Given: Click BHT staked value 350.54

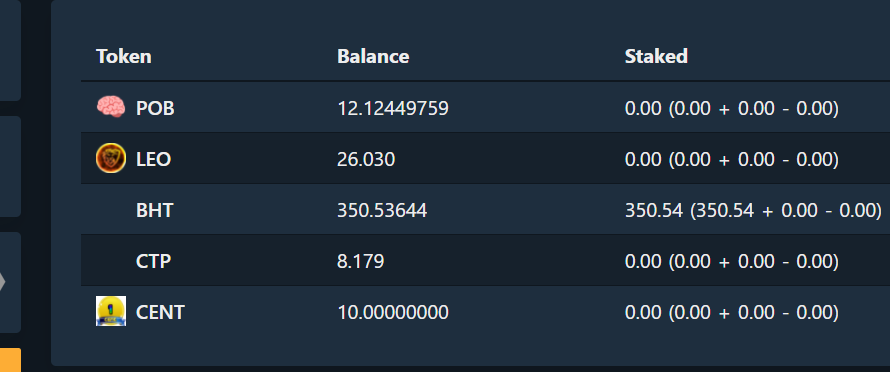Looking at the screenshot, I should pyautogui.click(x=753, y=211).
